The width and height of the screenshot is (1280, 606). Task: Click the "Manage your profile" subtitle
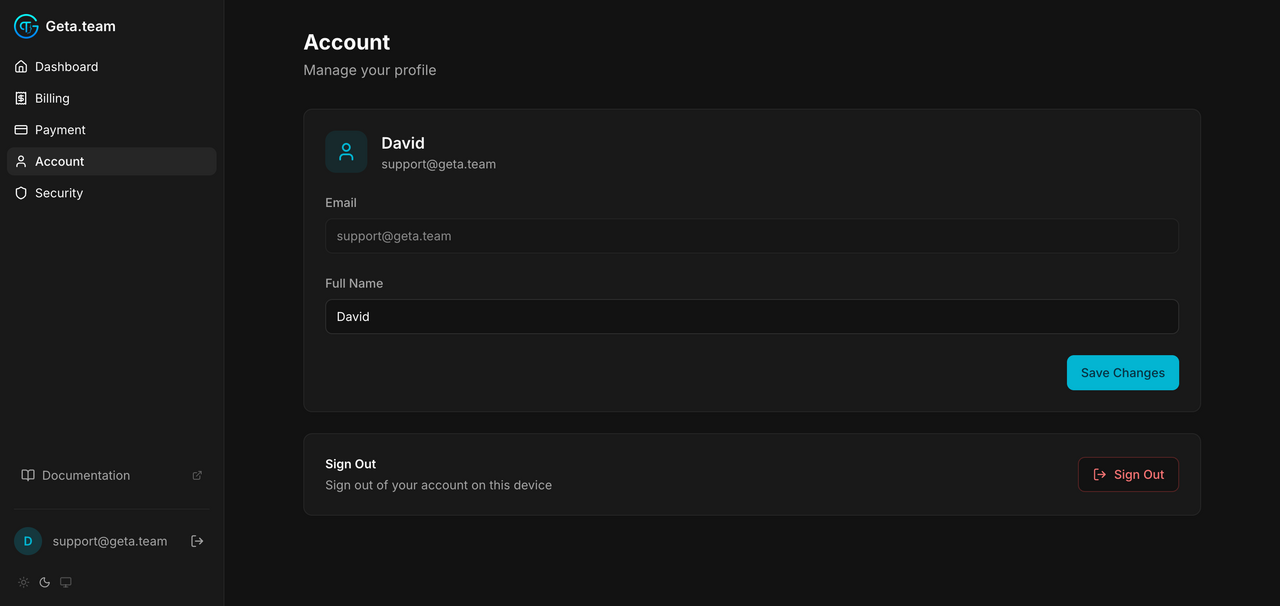tap(370, 70)
